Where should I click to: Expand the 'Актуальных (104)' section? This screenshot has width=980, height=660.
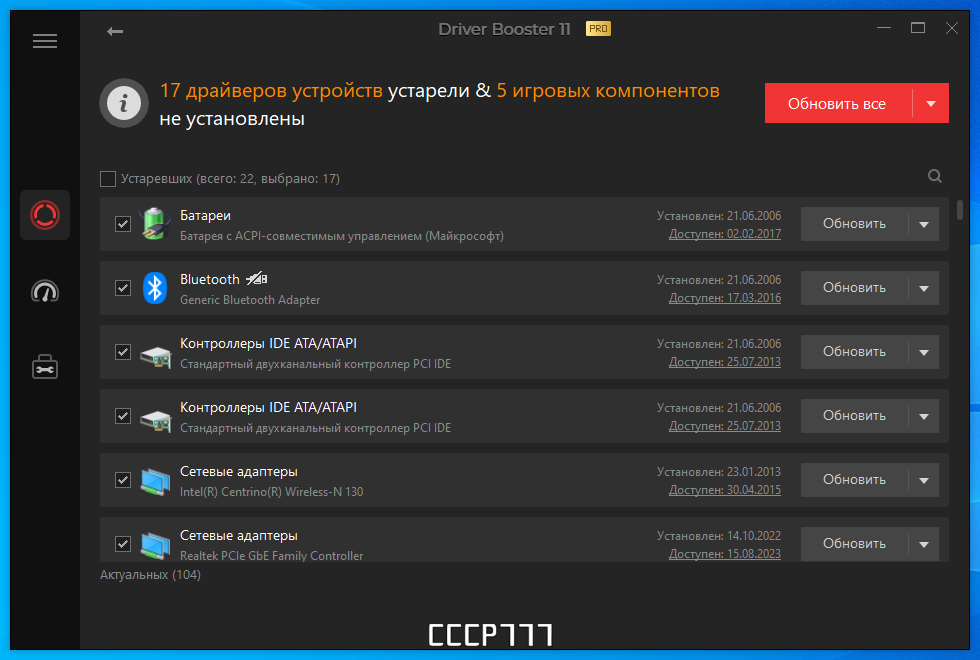[150, 574]
